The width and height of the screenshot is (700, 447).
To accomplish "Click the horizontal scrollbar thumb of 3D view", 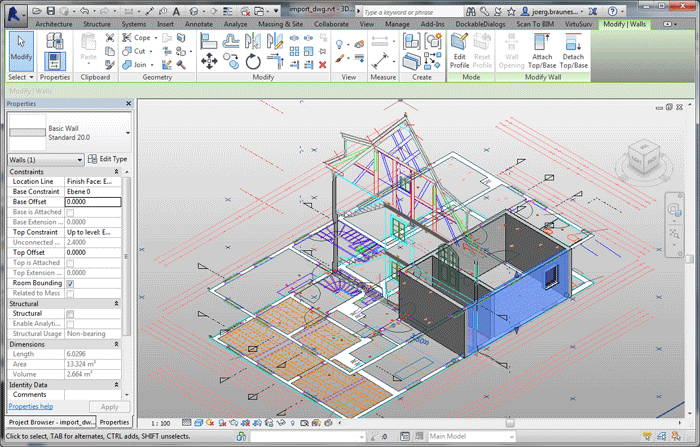I will point(510,422).
